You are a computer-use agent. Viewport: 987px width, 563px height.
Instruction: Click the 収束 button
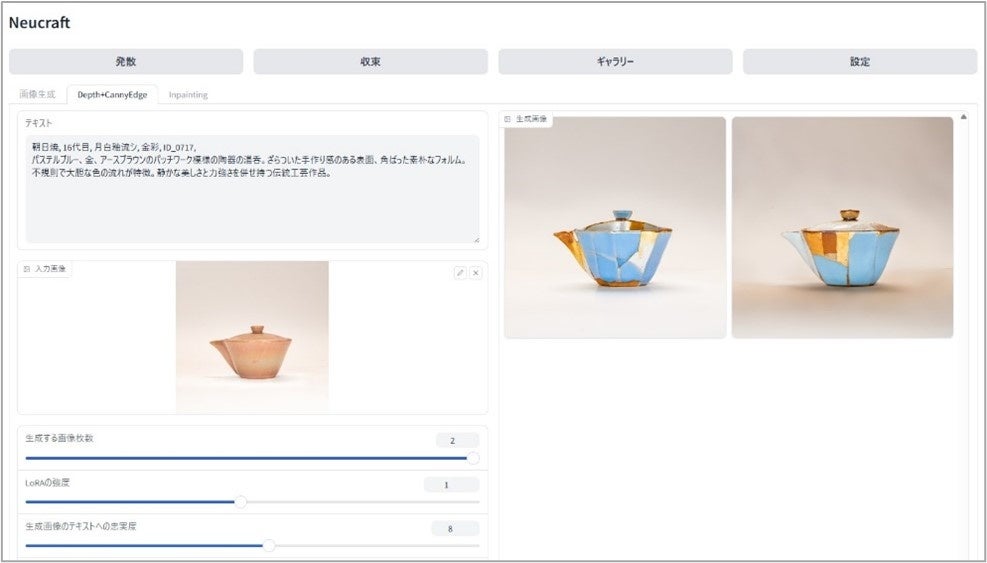click(370, 62)
